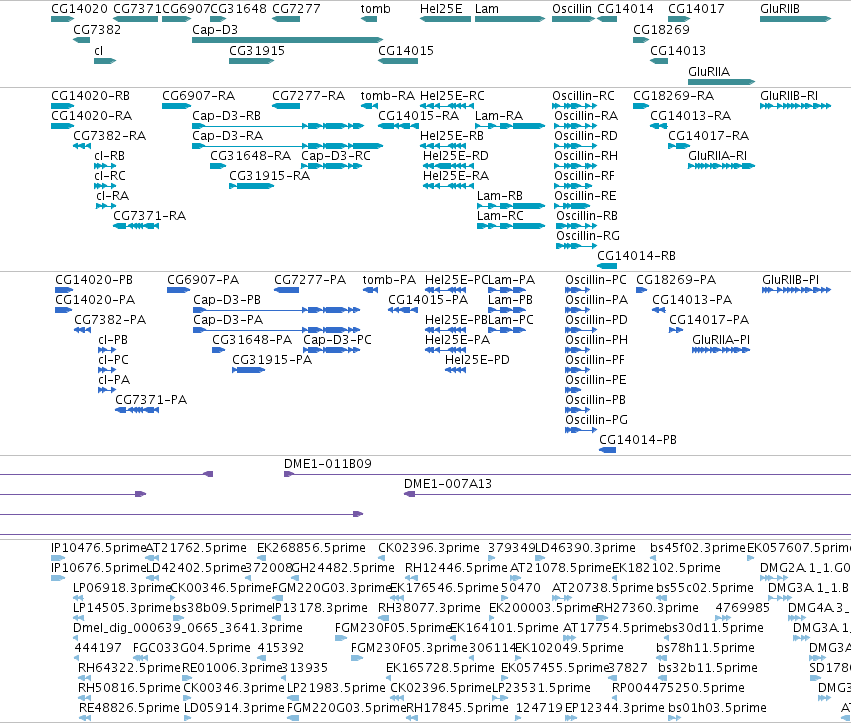The height and width of the screenshot is (723, 851).
Task: Select the CG14014-PB protein feature
Action: pos(607,450)
